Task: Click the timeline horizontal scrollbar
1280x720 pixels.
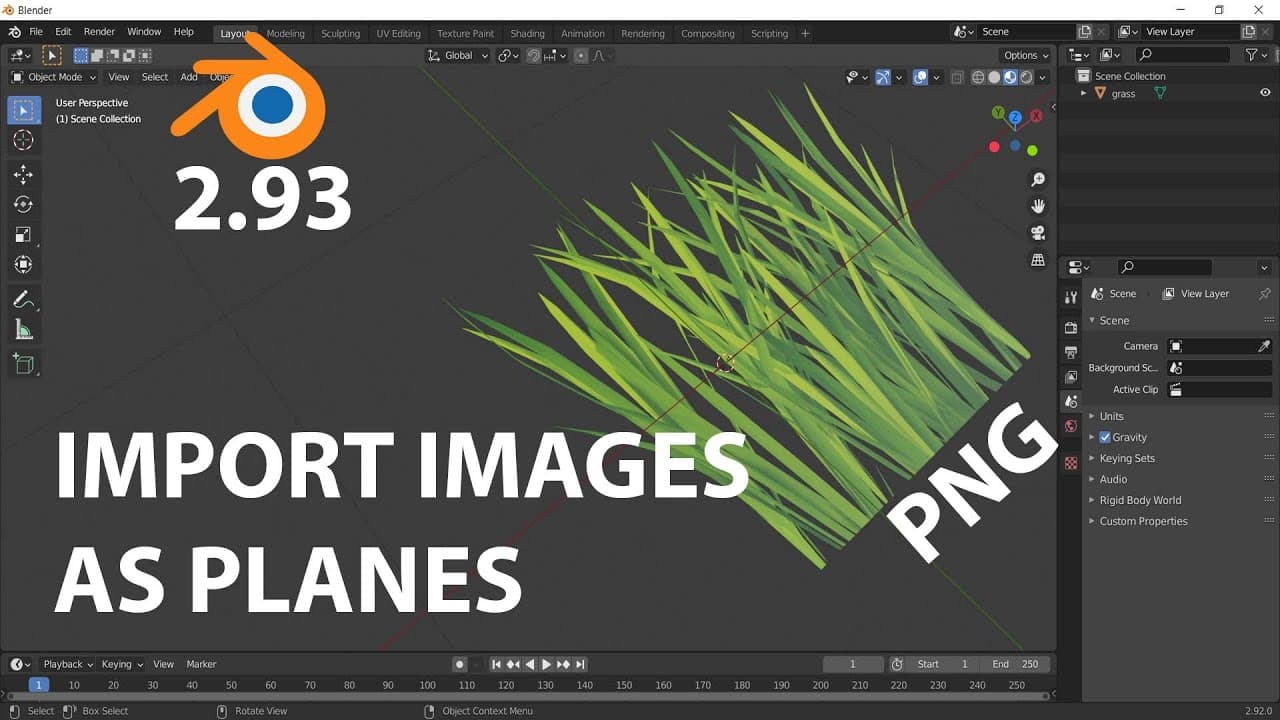Action: [528, 696]
